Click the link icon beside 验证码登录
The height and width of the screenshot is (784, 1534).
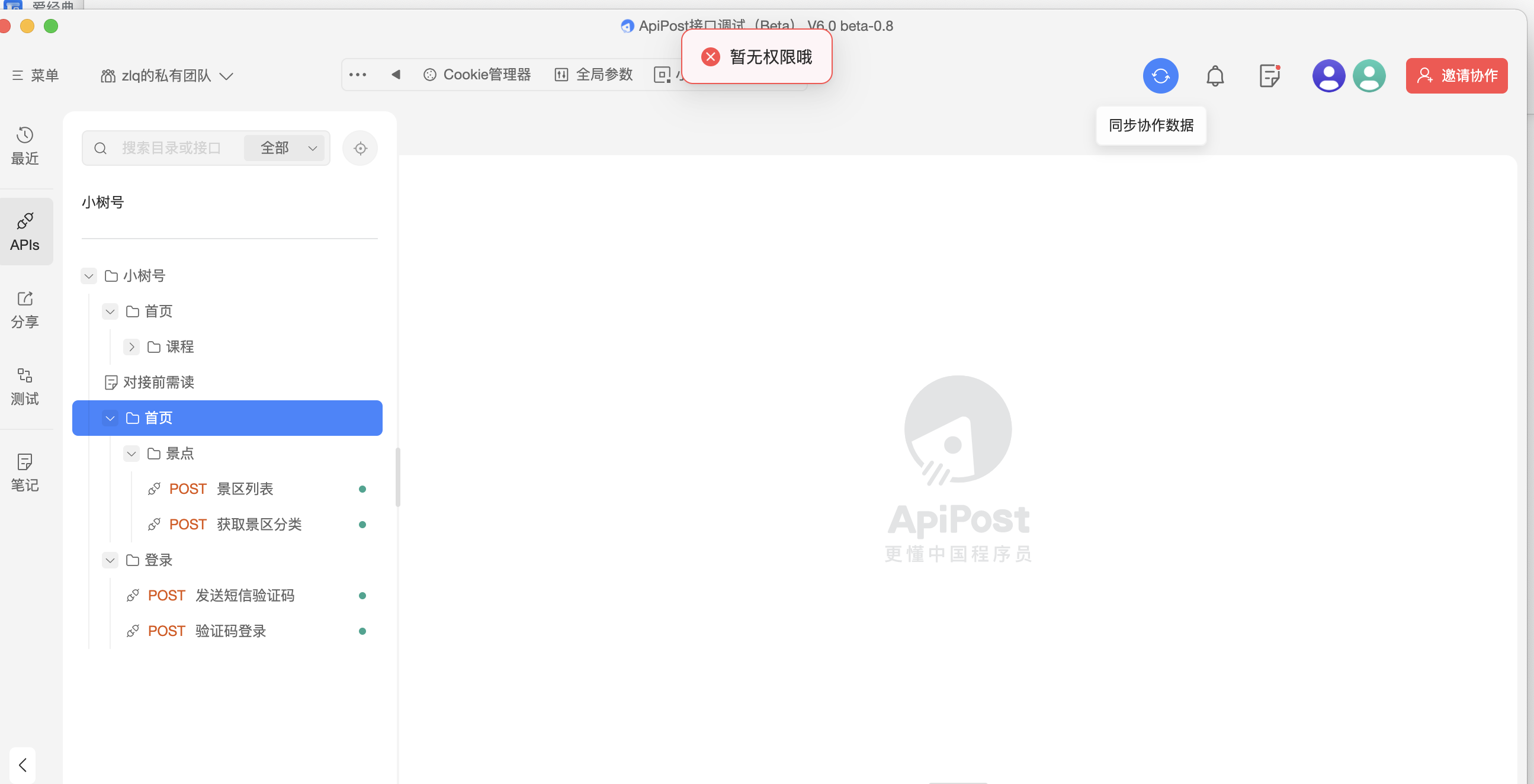coord(133,631)
